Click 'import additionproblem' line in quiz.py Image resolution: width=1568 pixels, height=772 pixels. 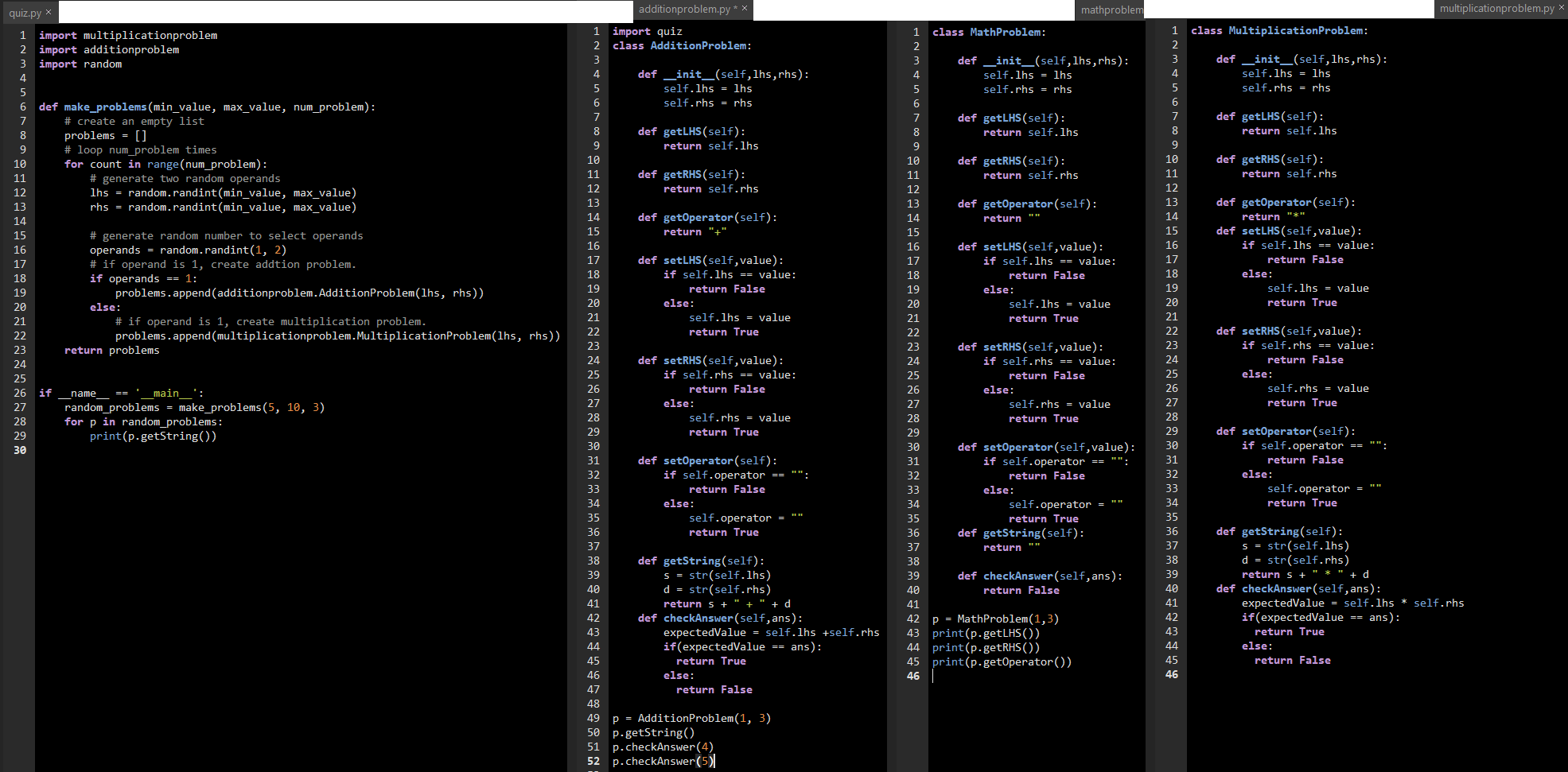pos(109,49)
